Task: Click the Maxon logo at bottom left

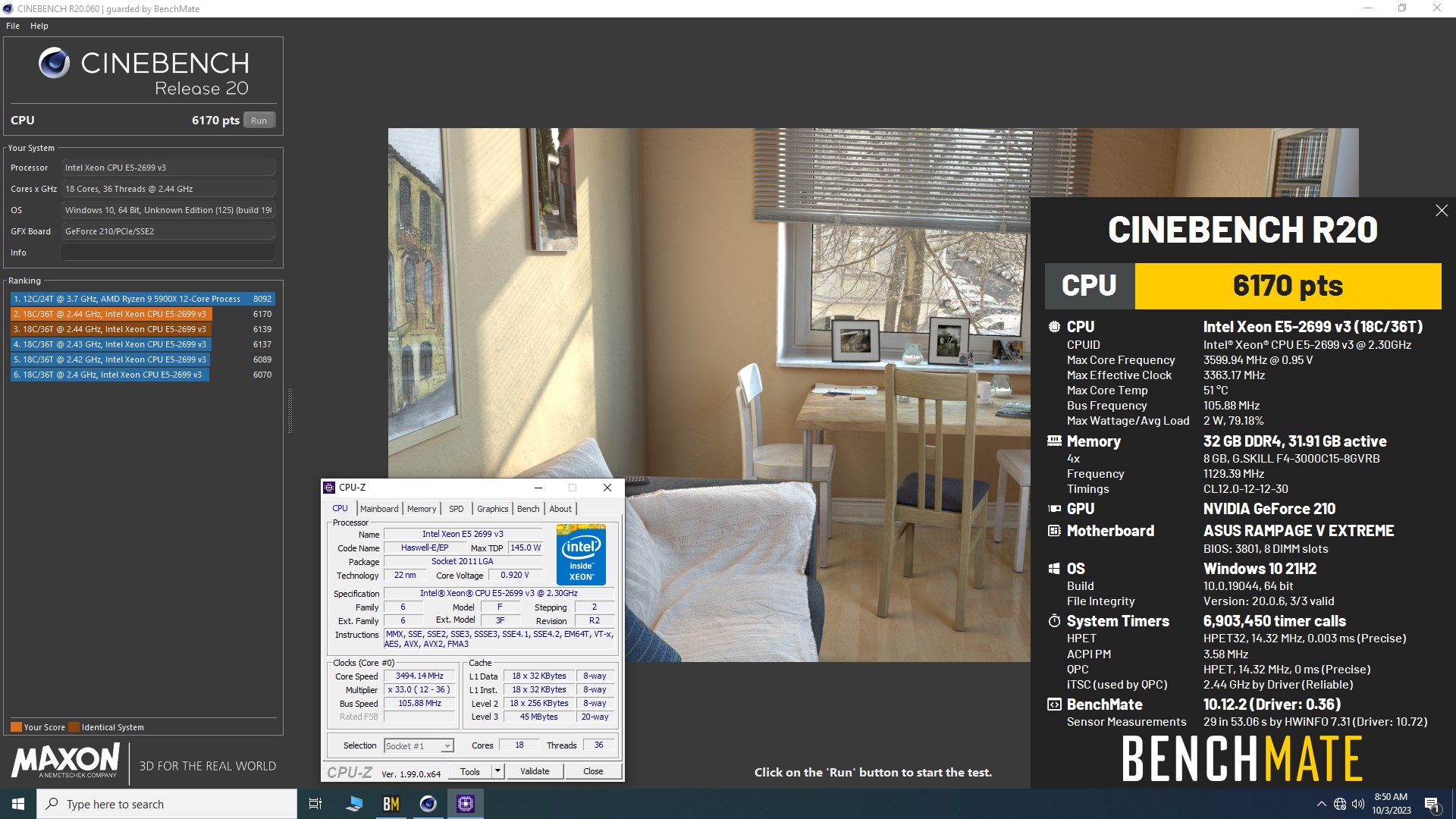Action: tap(65, 760)
